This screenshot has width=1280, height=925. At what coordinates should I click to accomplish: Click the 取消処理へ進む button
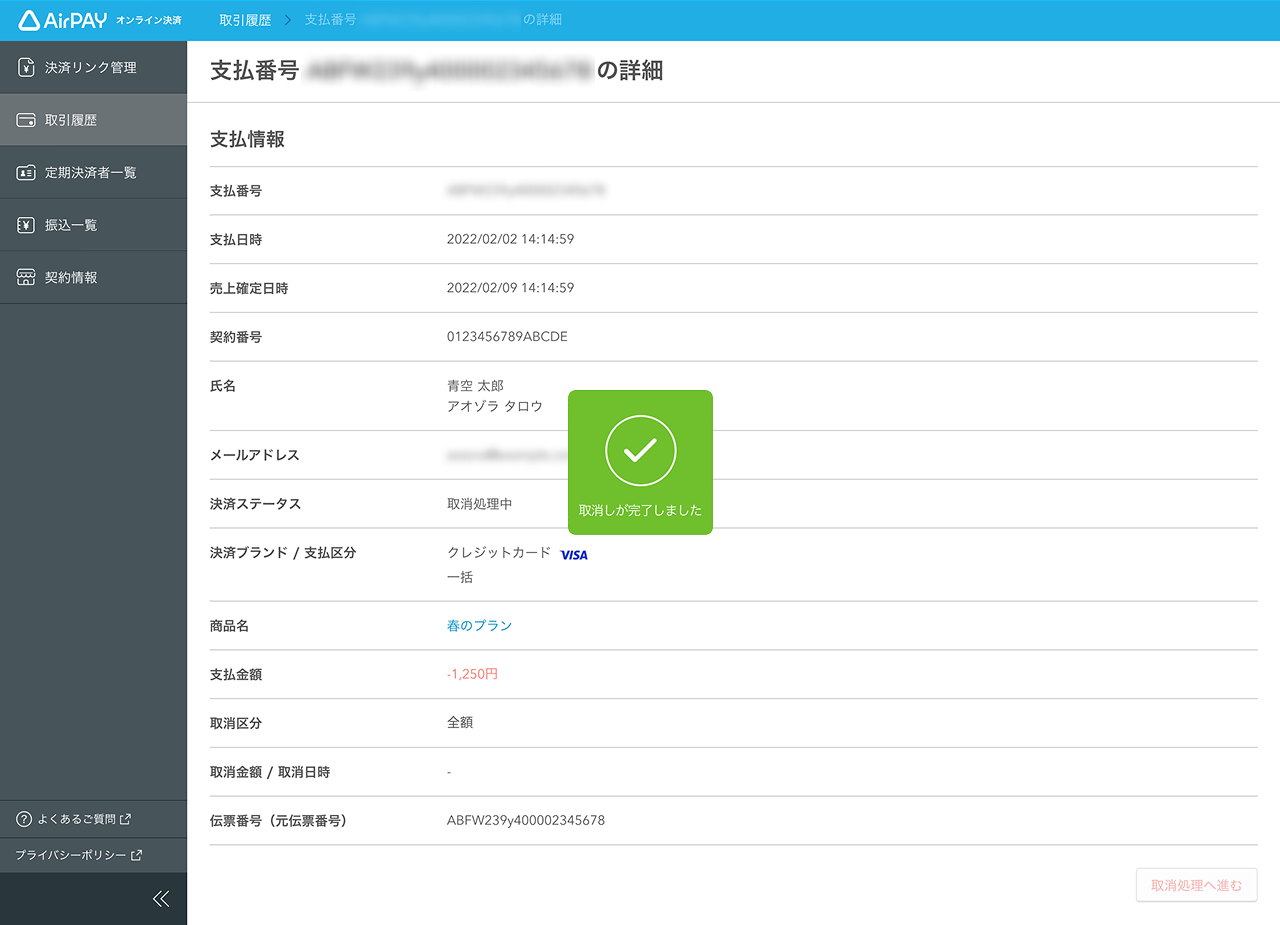click(x=1196, y=885)
